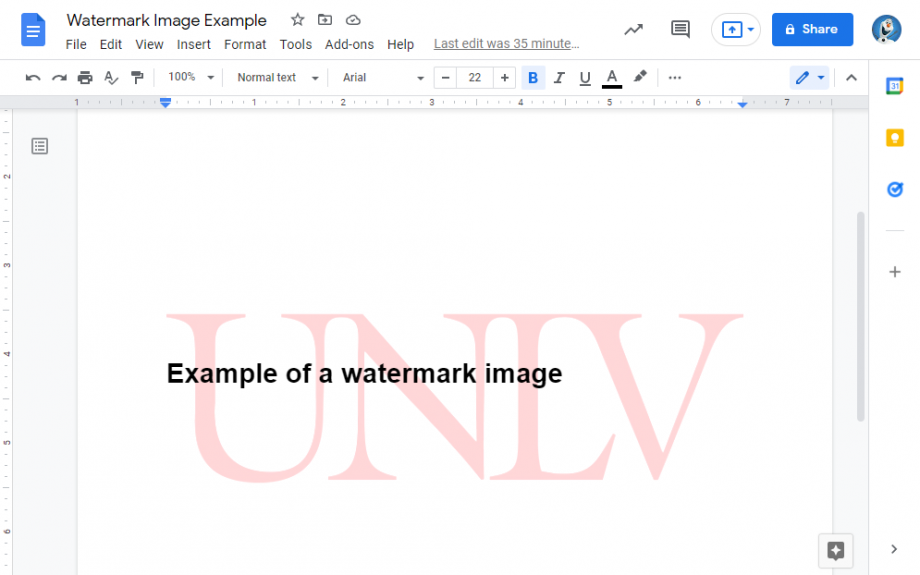920x575 pixels.
Task: Click the right indent marker on ruler
Action: (x=742, y=103)
